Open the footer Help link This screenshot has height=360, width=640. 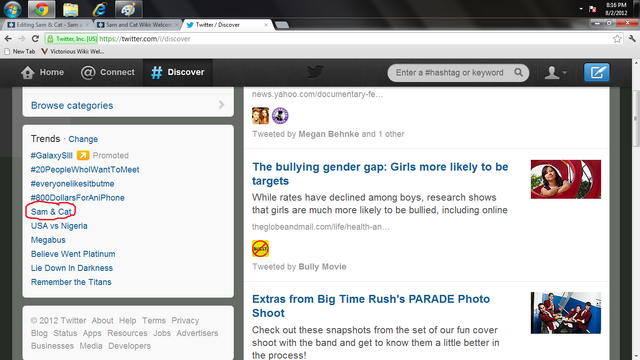pos(127,320)
